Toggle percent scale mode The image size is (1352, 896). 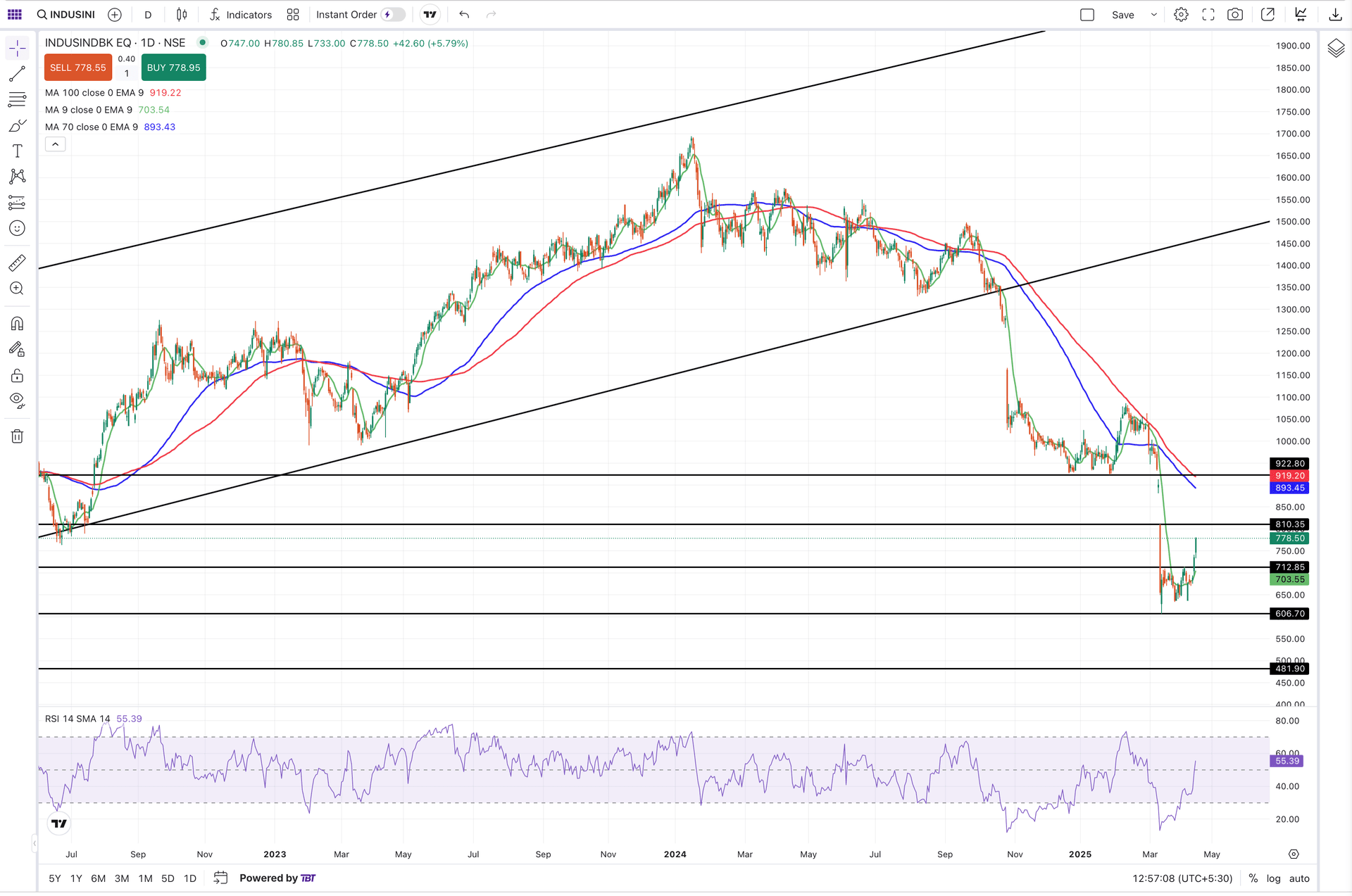point(1253,878)
